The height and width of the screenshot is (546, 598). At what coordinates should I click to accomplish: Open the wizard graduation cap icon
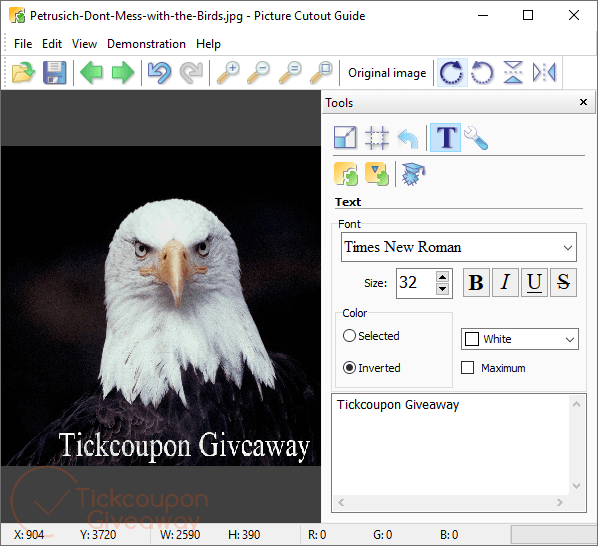pos(414,174)
